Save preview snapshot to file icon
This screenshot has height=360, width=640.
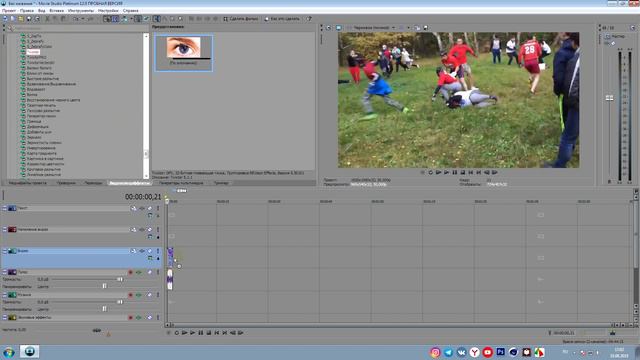pyautogui.click(x=426, y=28)
